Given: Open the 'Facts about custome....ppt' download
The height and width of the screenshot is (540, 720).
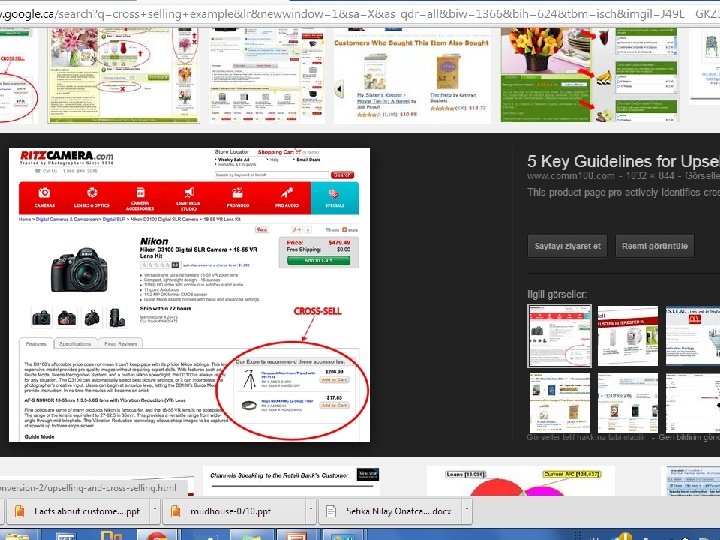Looking at the screenshot, I should click(76, 511).
